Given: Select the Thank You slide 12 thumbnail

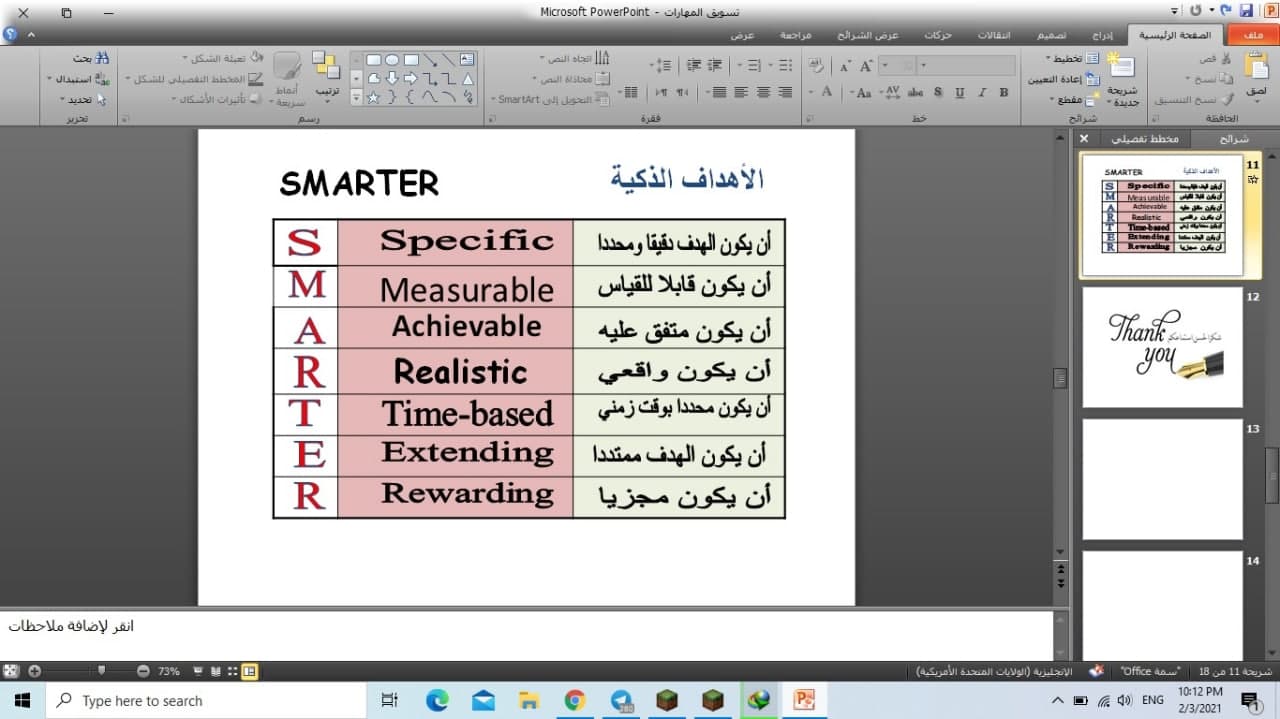Looking at the screenshot, I should tap(1162, 347).
